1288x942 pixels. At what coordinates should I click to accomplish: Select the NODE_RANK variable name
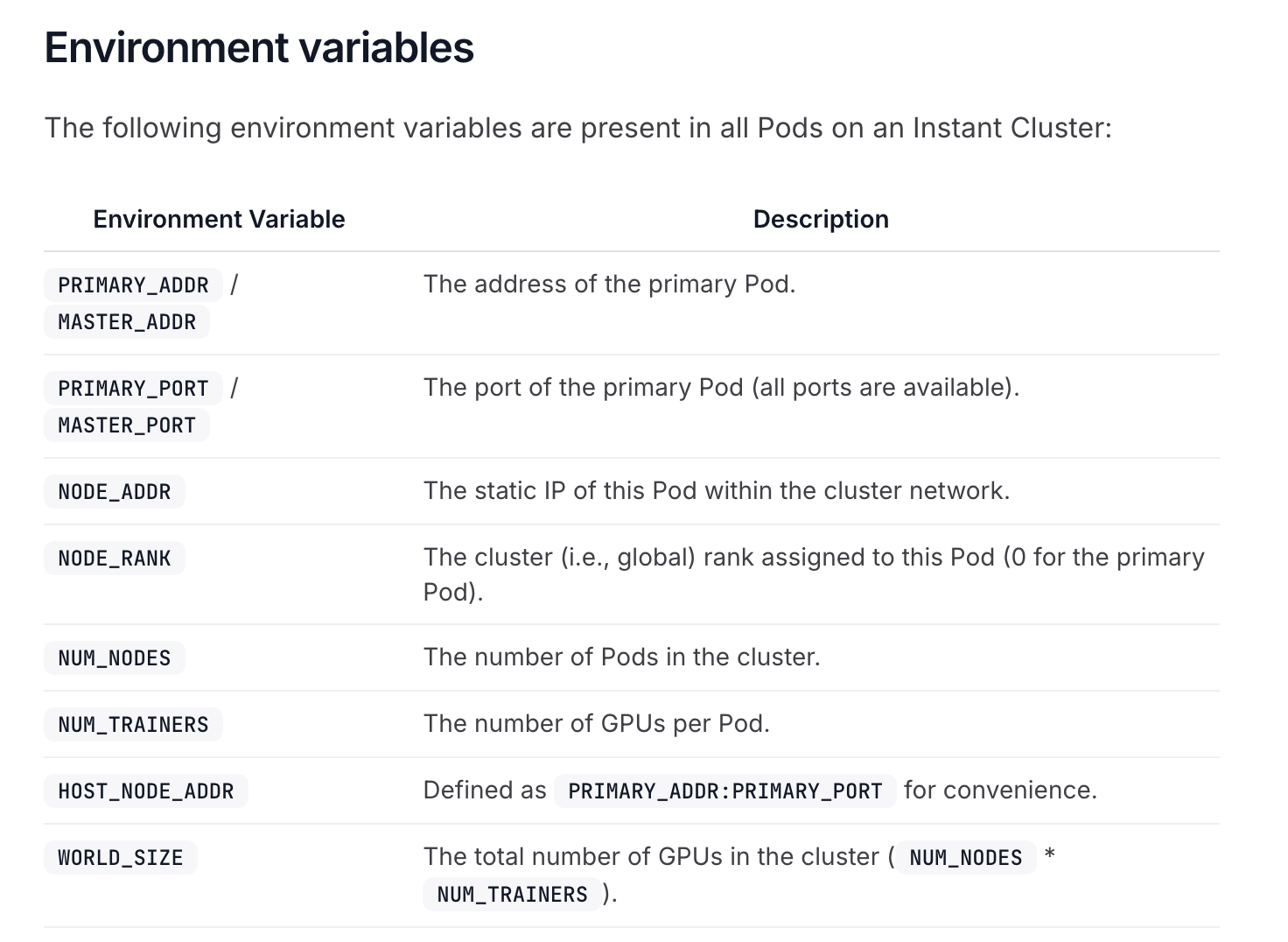click(x=115, y=559)
